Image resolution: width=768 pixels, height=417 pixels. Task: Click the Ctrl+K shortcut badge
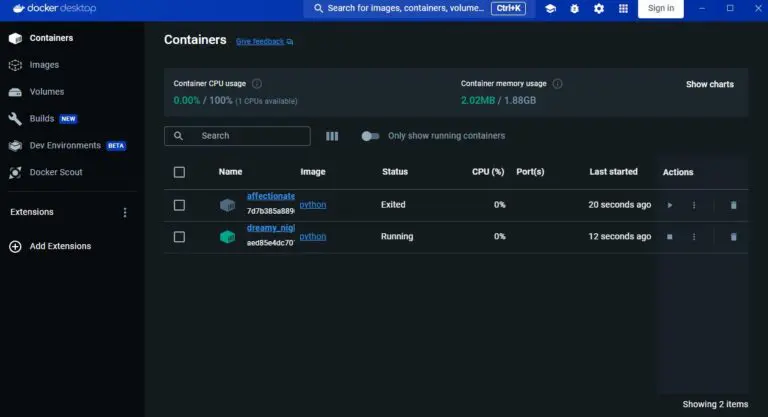click(x=508, y=8)
